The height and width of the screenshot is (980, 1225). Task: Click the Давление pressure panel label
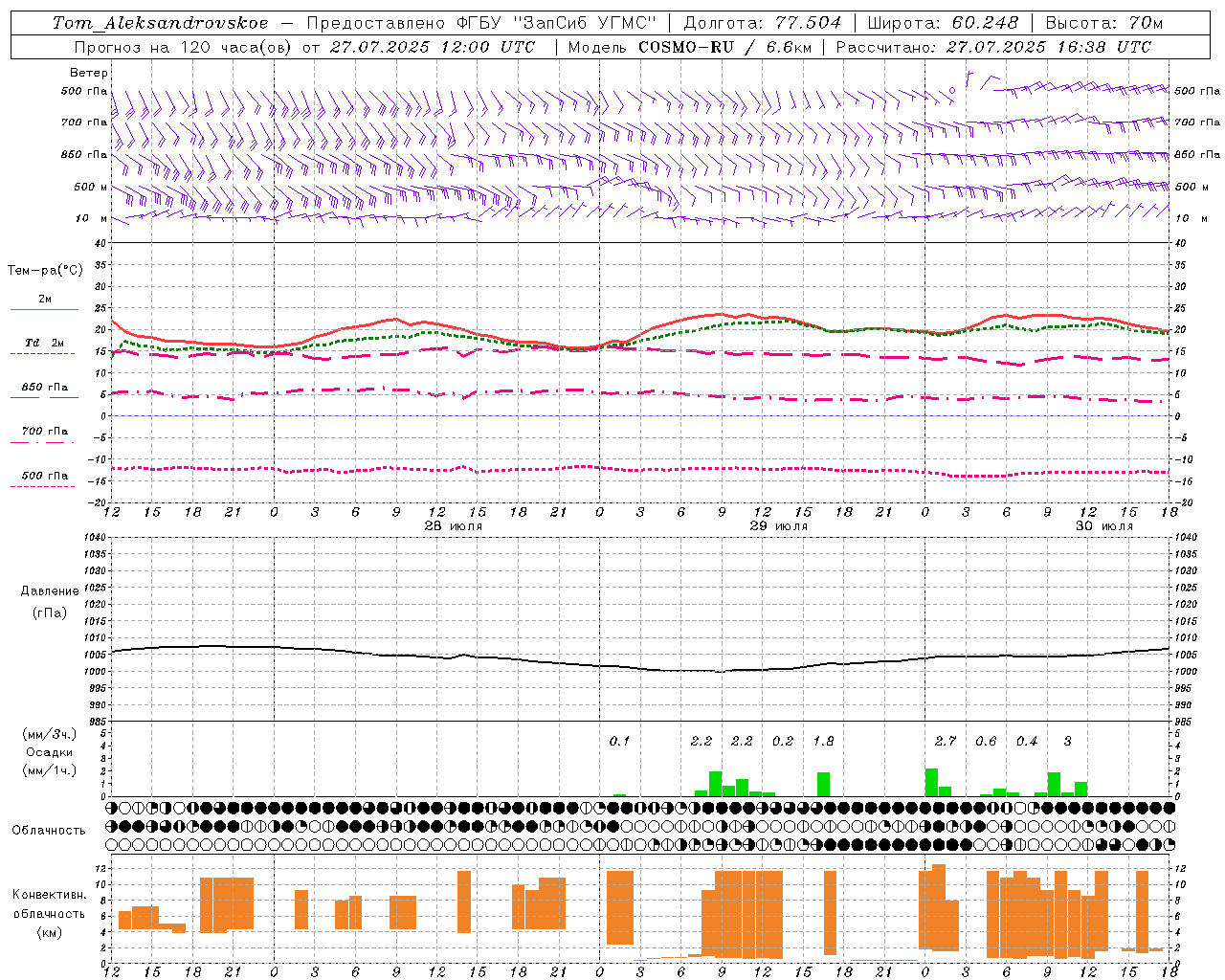(x=50, y=591)
